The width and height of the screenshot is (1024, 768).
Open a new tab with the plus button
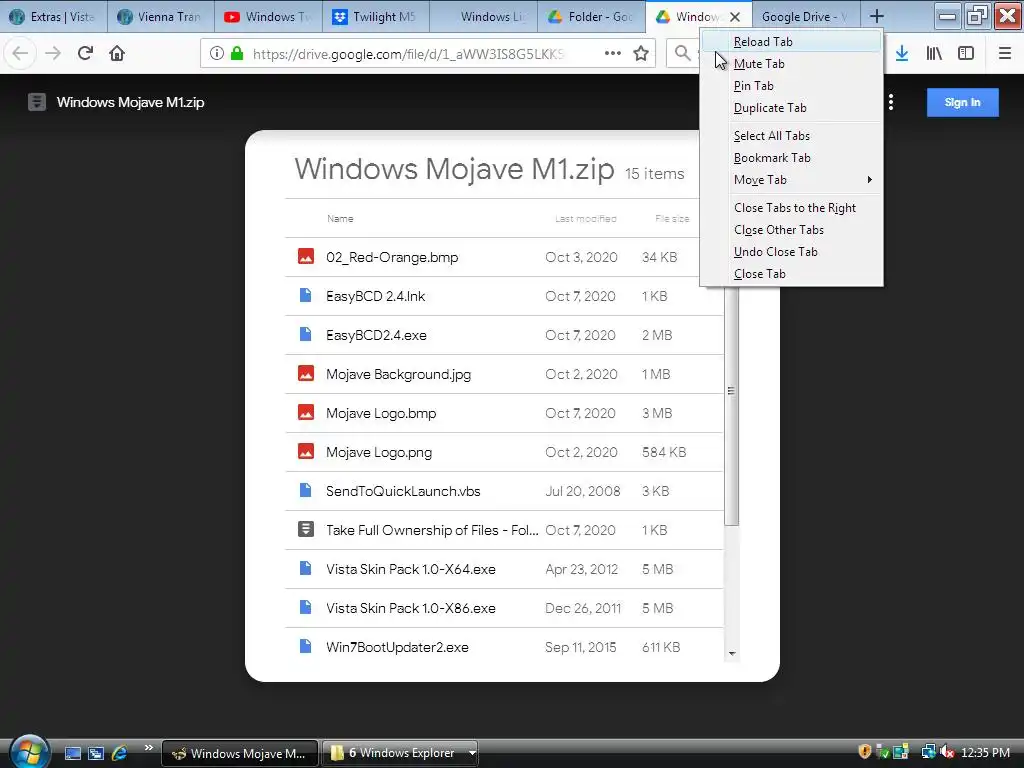click(x=877, y=16)
